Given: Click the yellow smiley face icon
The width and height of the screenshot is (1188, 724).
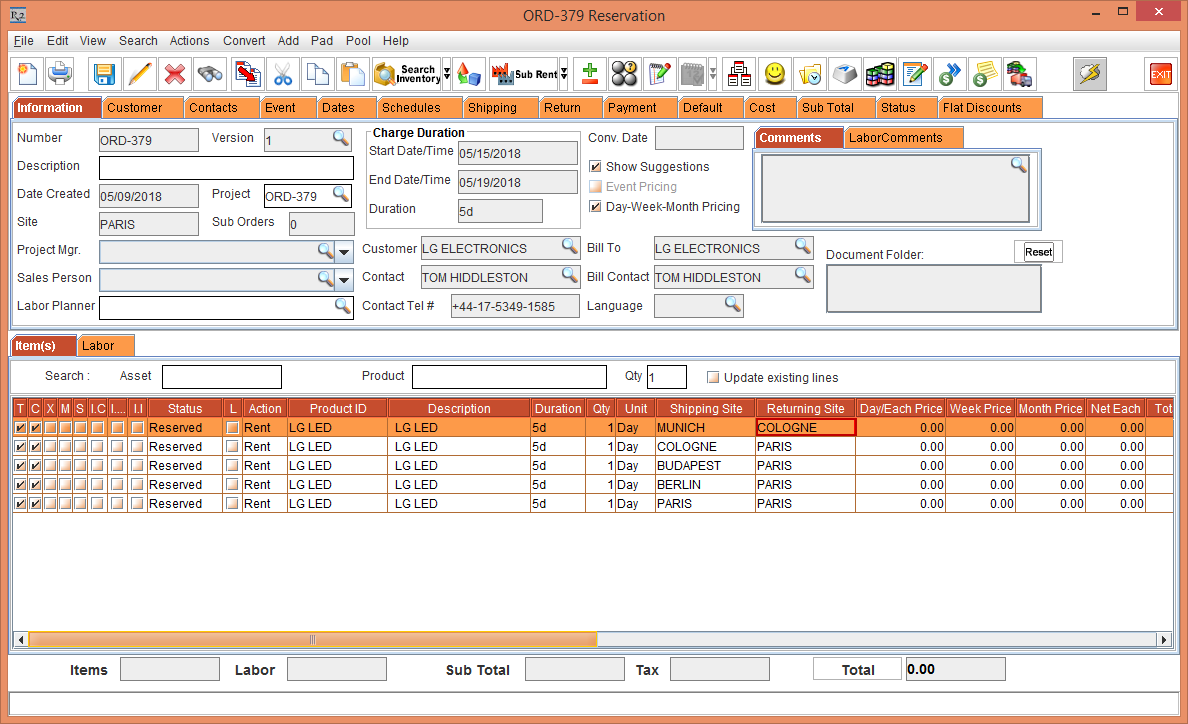Looking at the screenshot, I should pyautogui.click(x=774, y=74).
